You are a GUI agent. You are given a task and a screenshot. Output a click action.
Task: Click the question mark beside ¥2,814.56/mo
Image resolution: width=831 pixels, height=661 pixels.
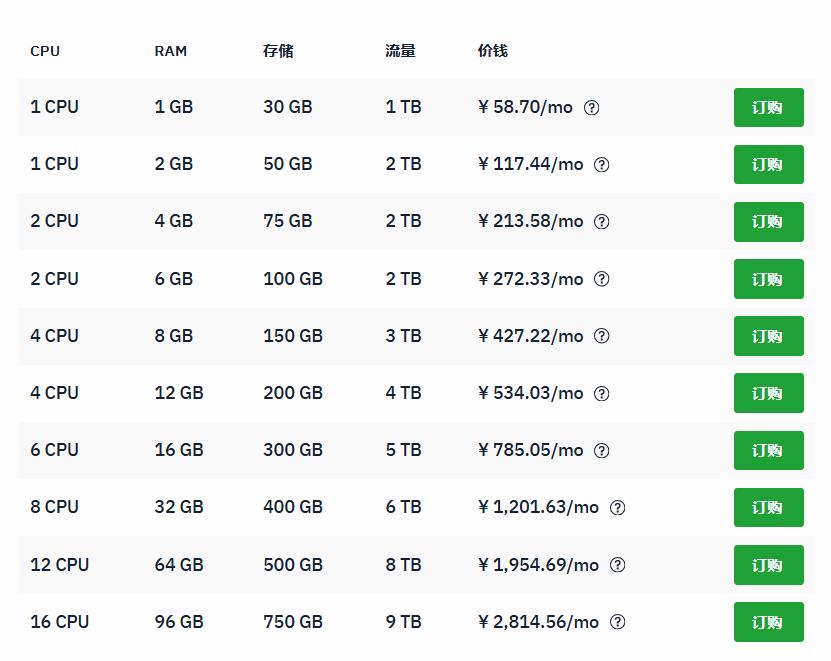click(x=617, y=621)
